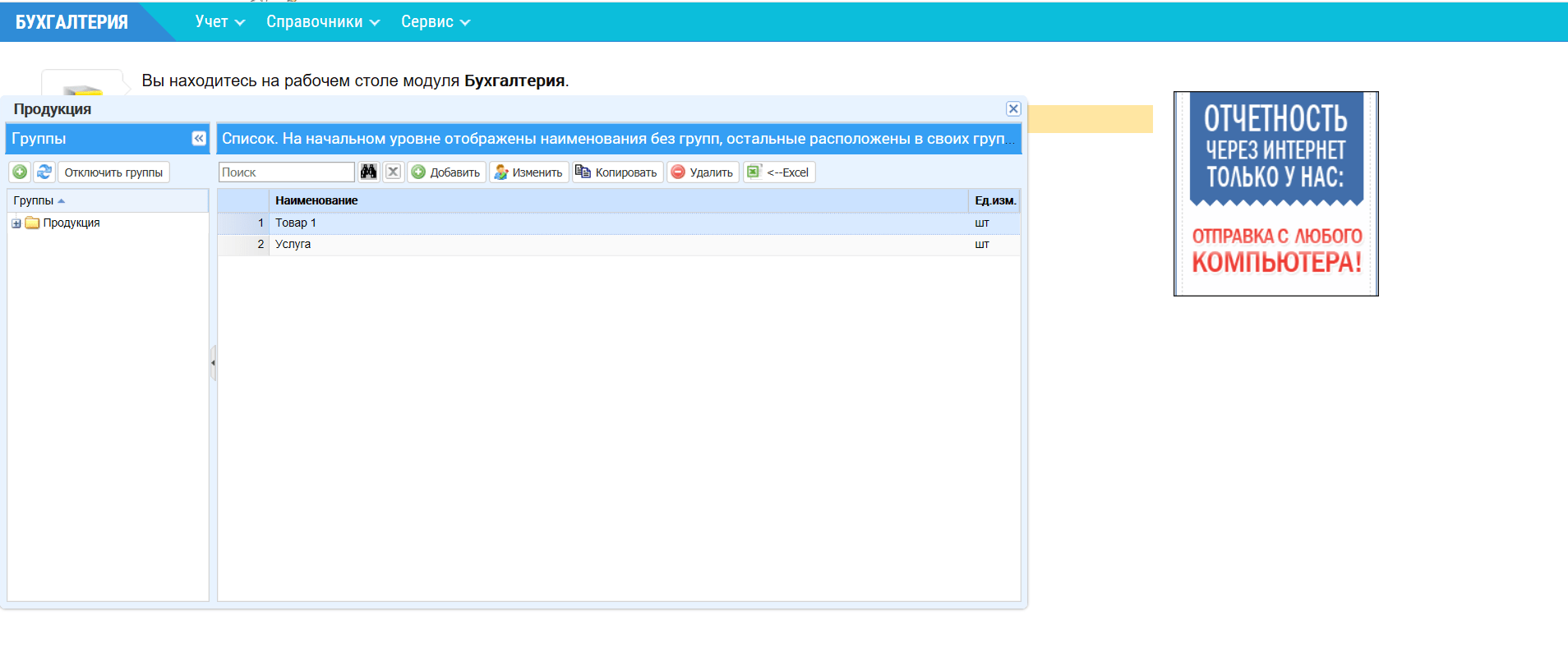The image size is (1568, 657).
Task: Export the list via Excel button
Action: 778,172
